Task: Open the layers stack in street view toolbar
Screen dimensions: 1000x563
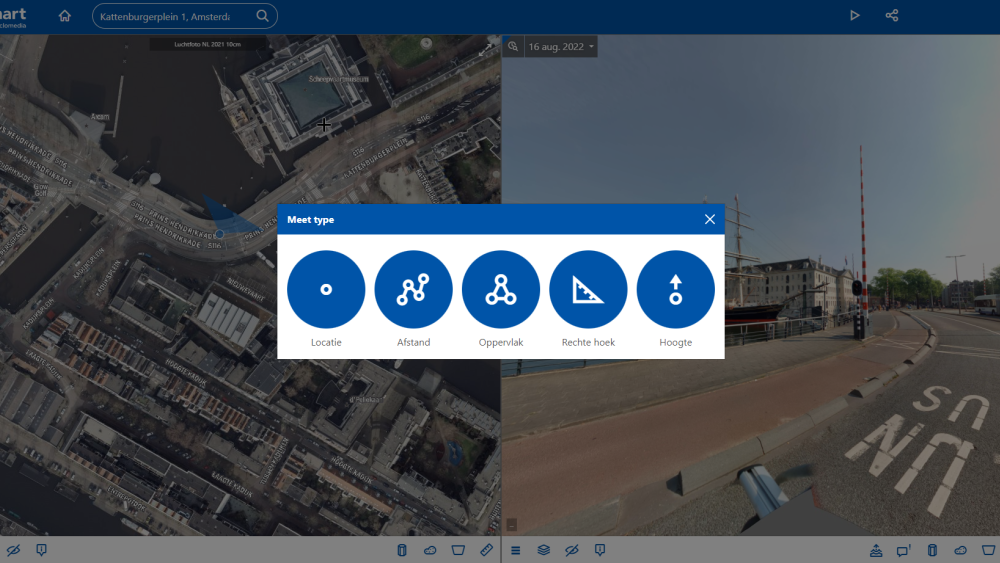Action: click(x=544, y=550)
